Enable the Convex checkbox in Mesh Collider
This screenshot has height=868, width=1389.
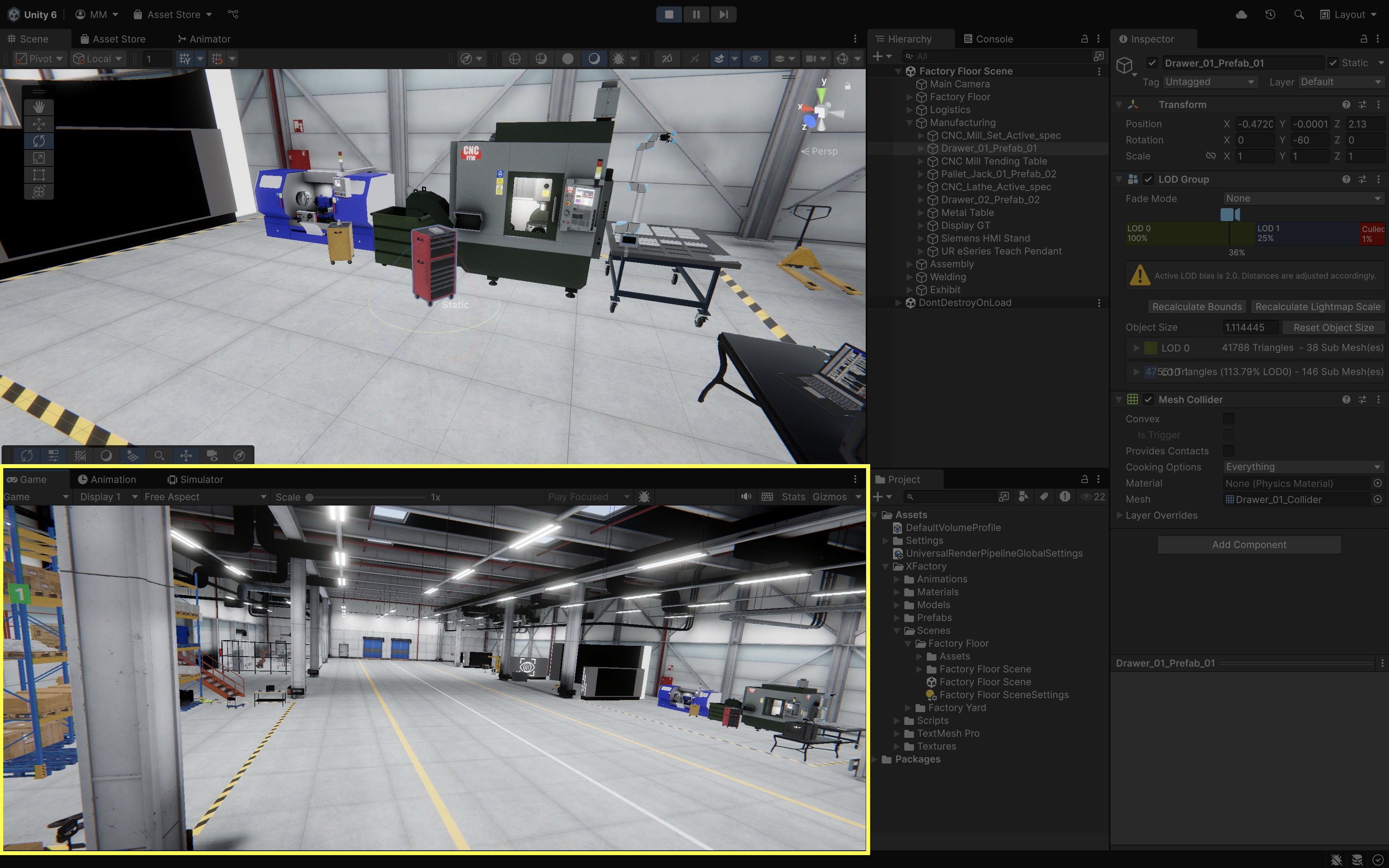[x=1228, y=418]
